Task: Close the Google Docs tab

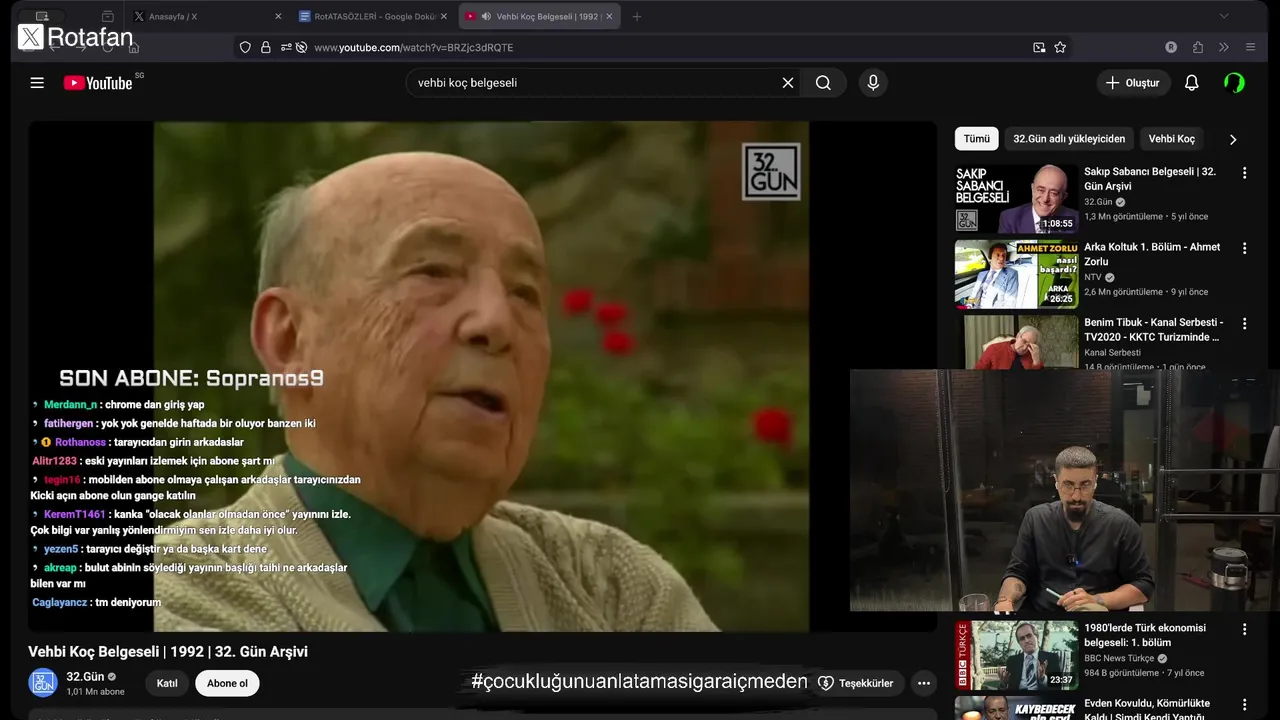Action: [444, 16]
